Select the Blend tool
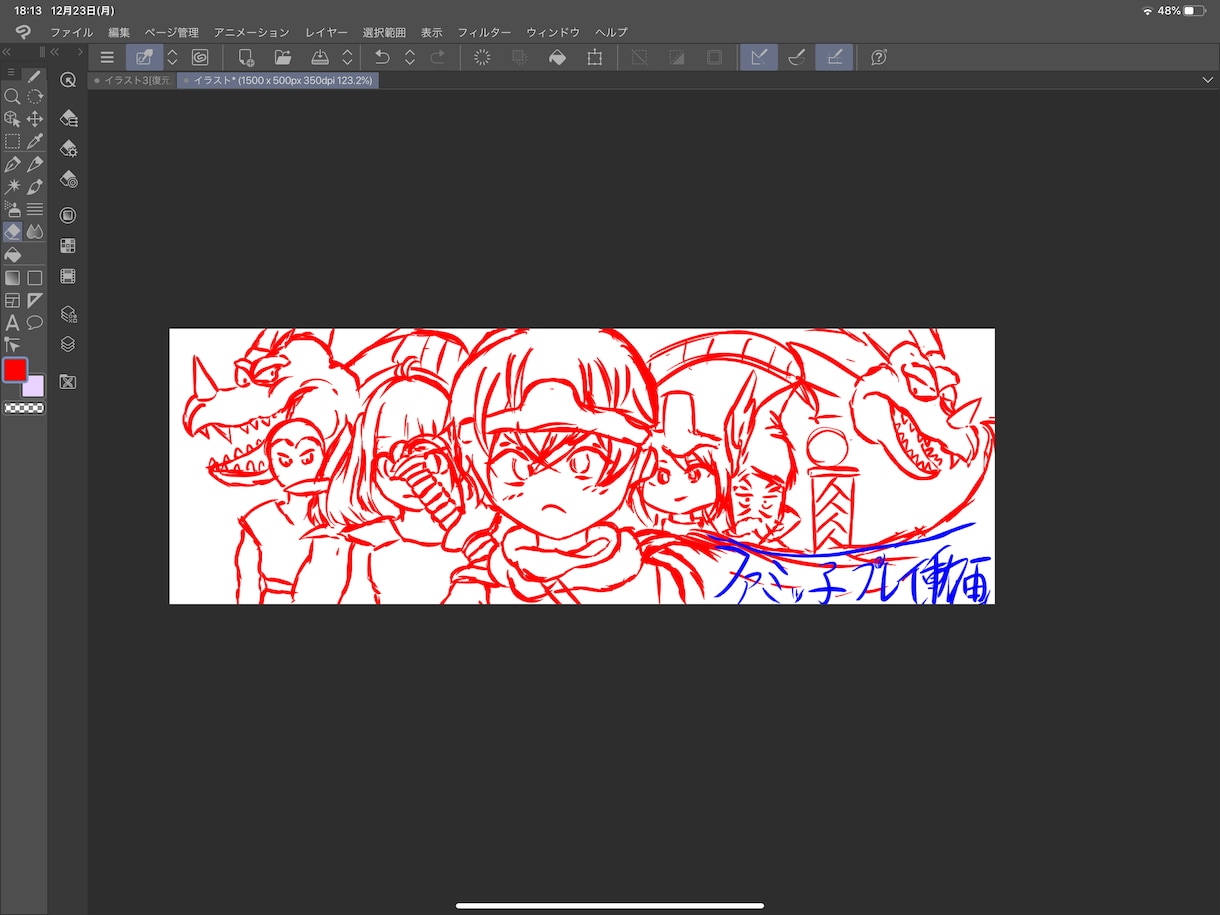 35,231
